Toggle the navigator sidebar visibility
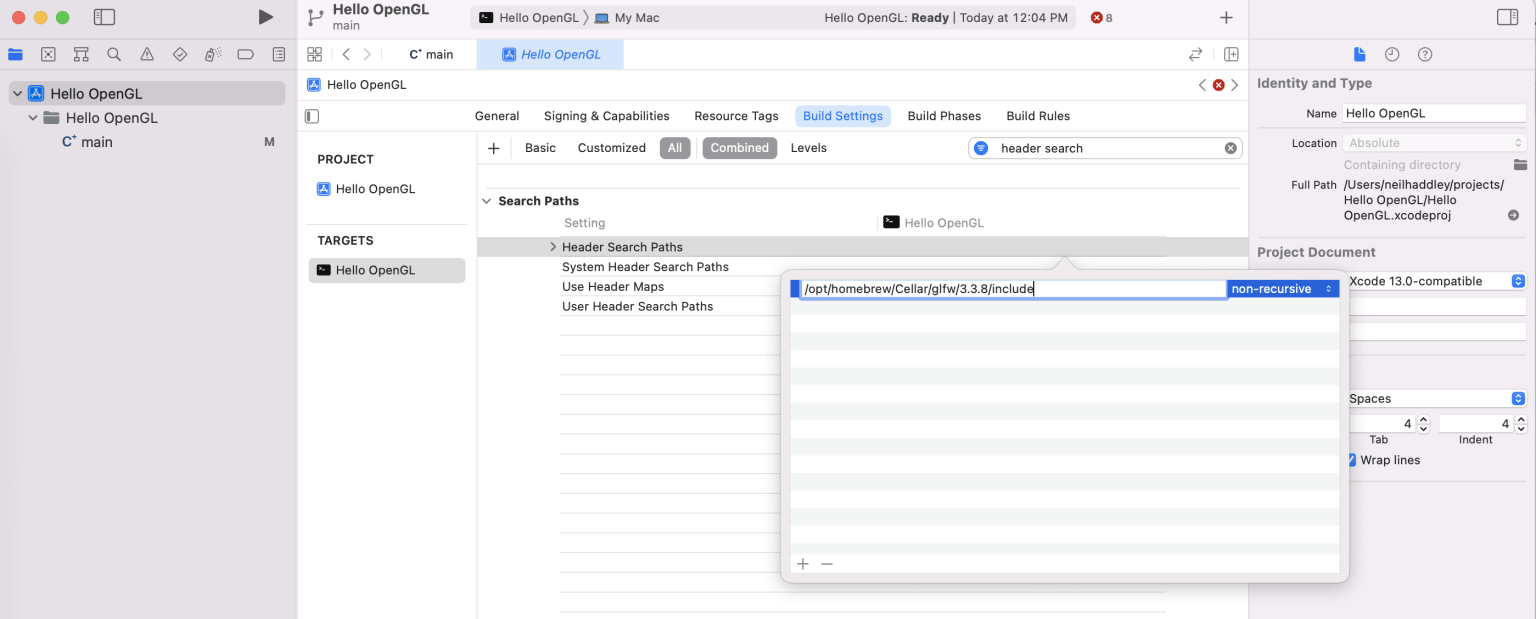 [x=104, y=17]
